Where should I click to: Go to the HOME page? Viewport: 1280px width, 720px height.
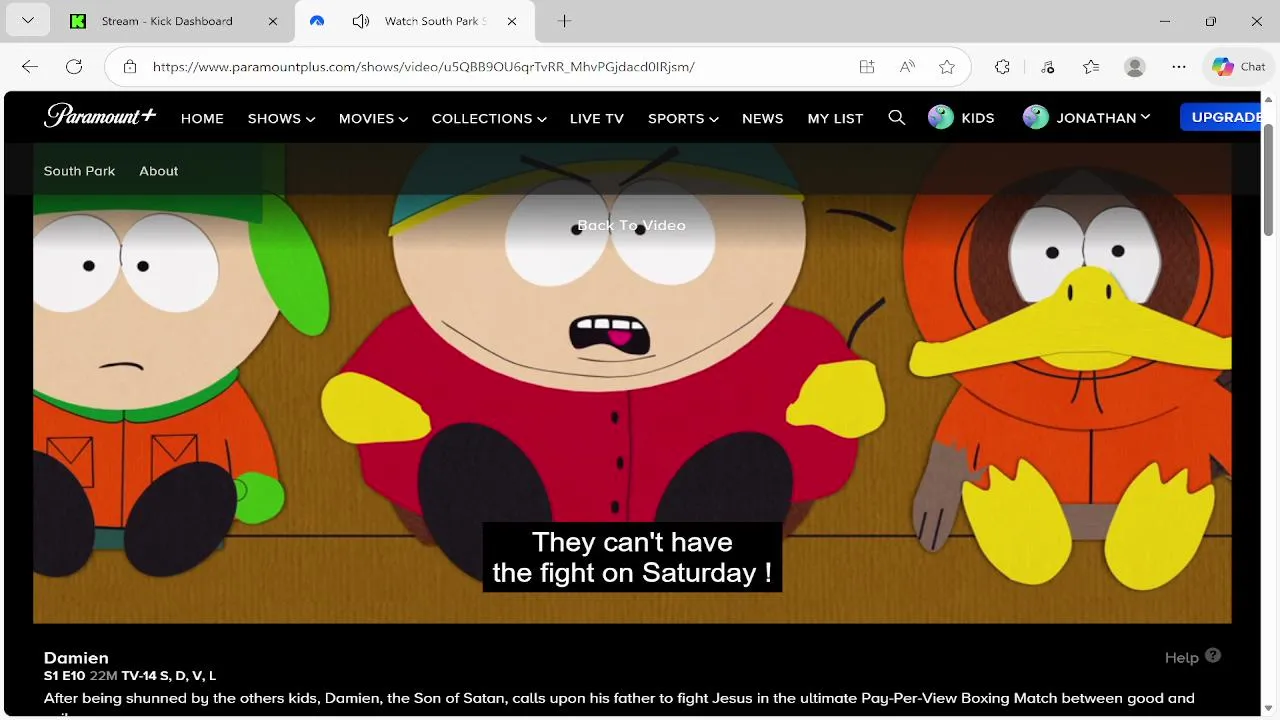tap(202, 118)
